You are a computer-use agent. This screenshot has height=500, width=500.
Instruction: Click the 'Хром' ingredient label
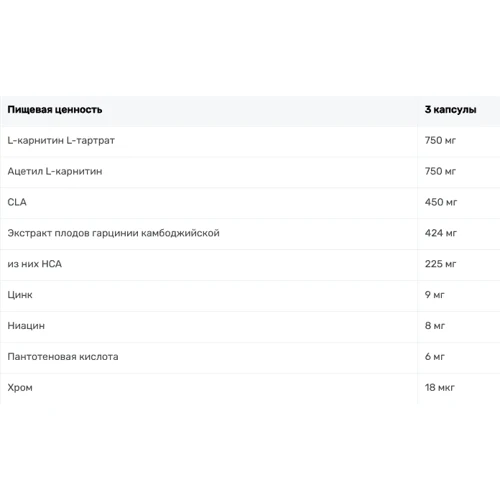click(x=20, y=388)
